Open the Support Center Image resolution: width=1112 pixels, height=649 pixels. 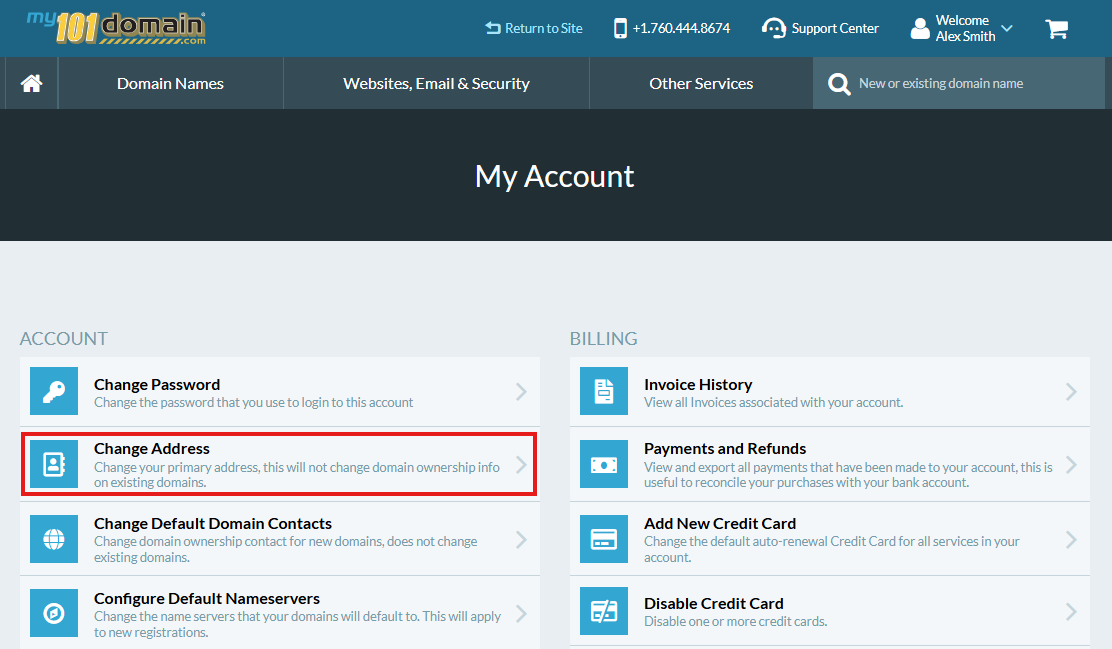tap(820, 28)
